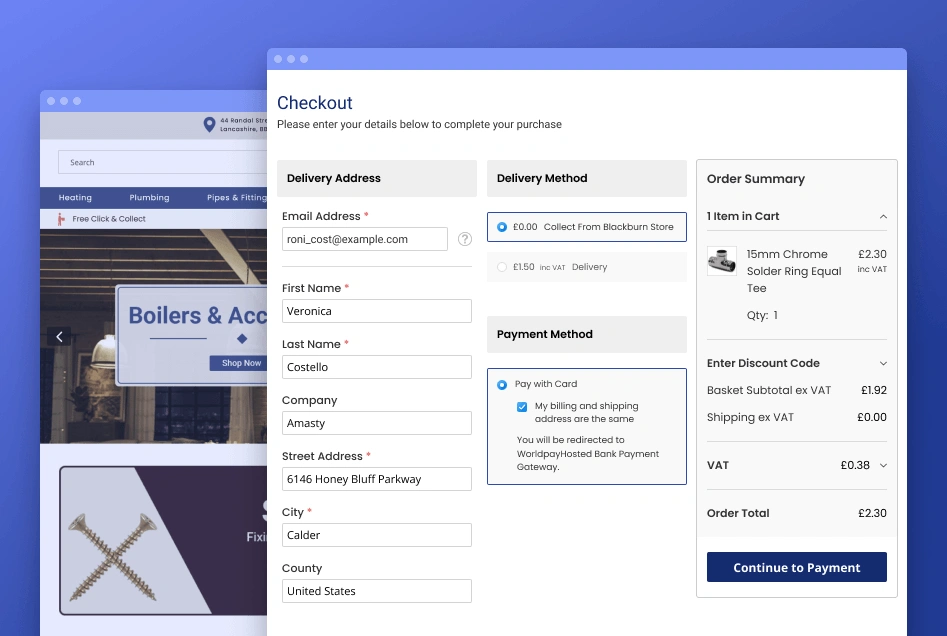
Task: Click the crossed screws fixings image
Action: 112,540
